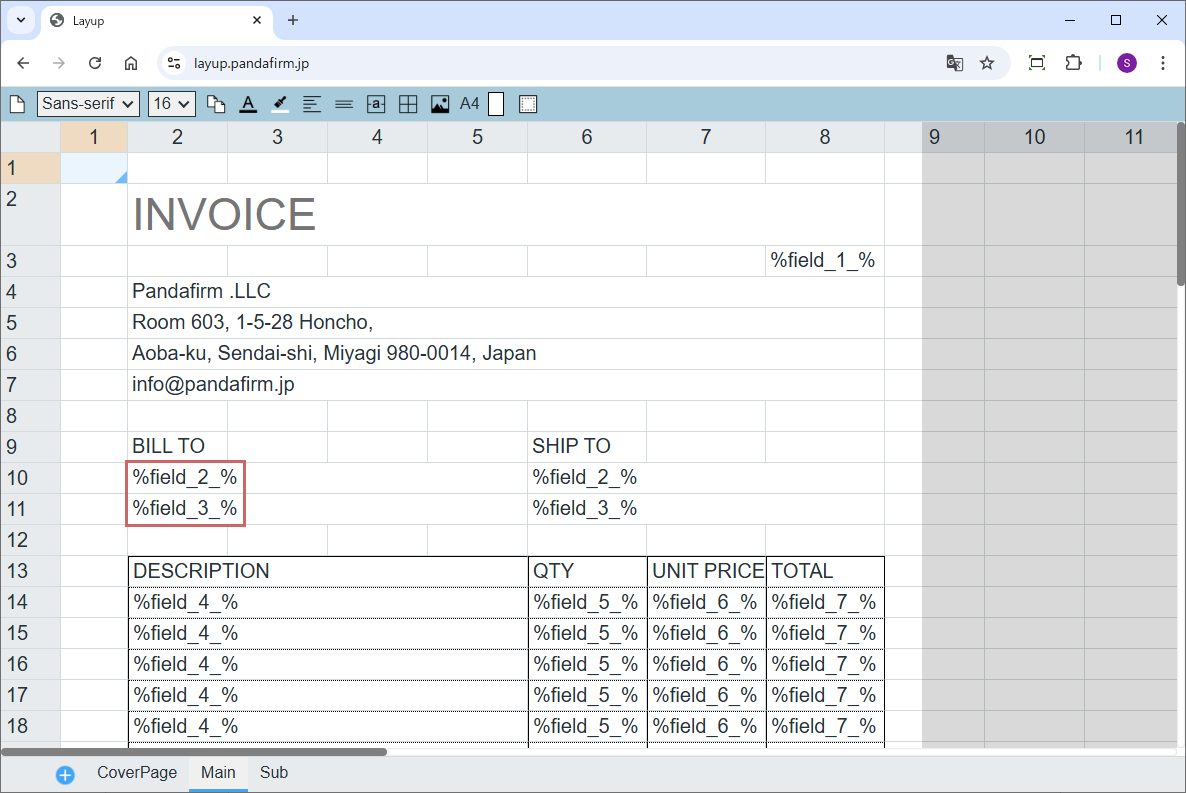Switch to the Sub sheet tab
This screenshot has width=1186, height=793.
click(x=274, y=773)
